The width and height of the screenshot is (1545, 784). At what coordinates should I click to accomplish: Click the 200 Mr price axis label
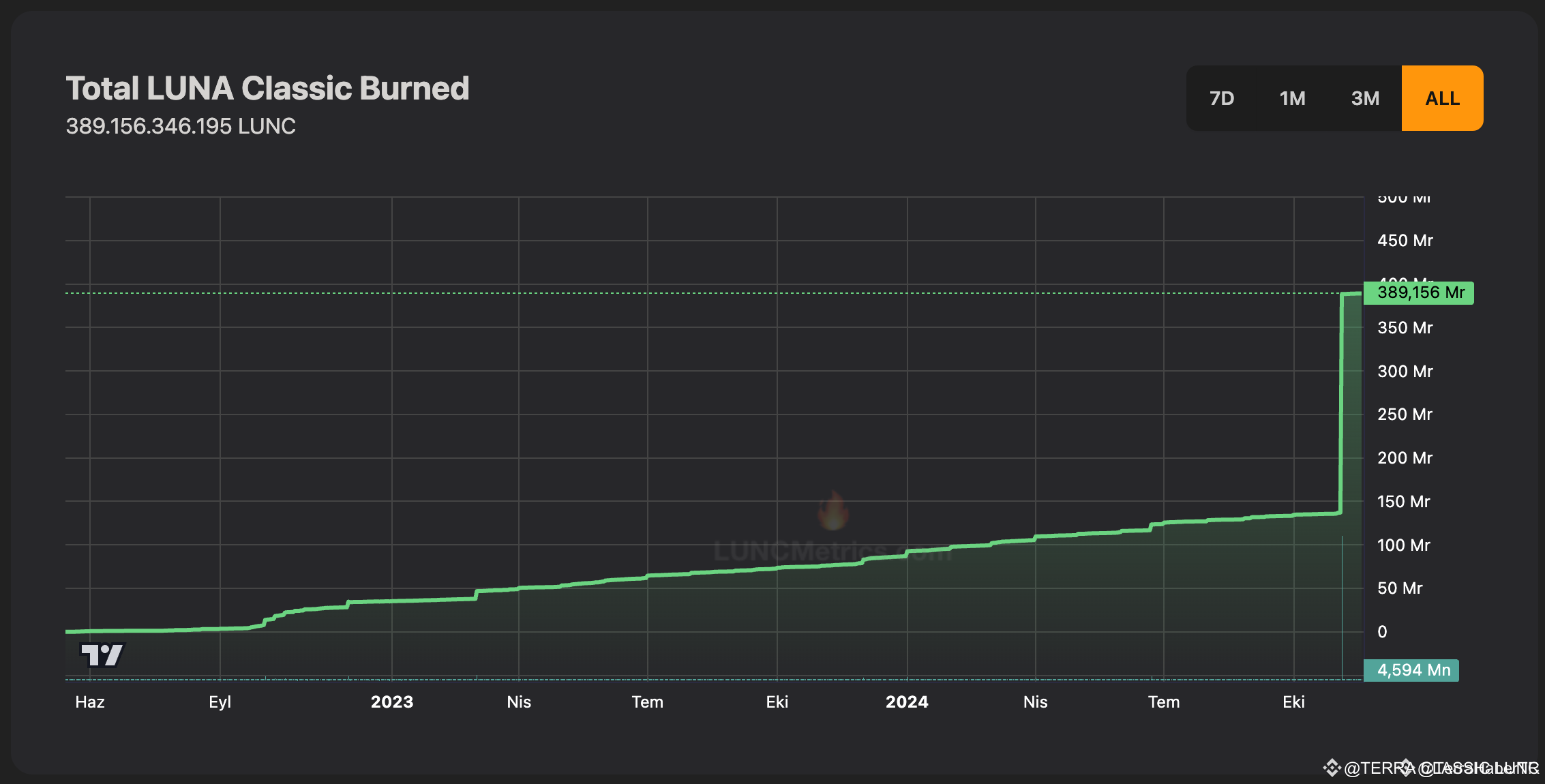[x=1405, y=458]
